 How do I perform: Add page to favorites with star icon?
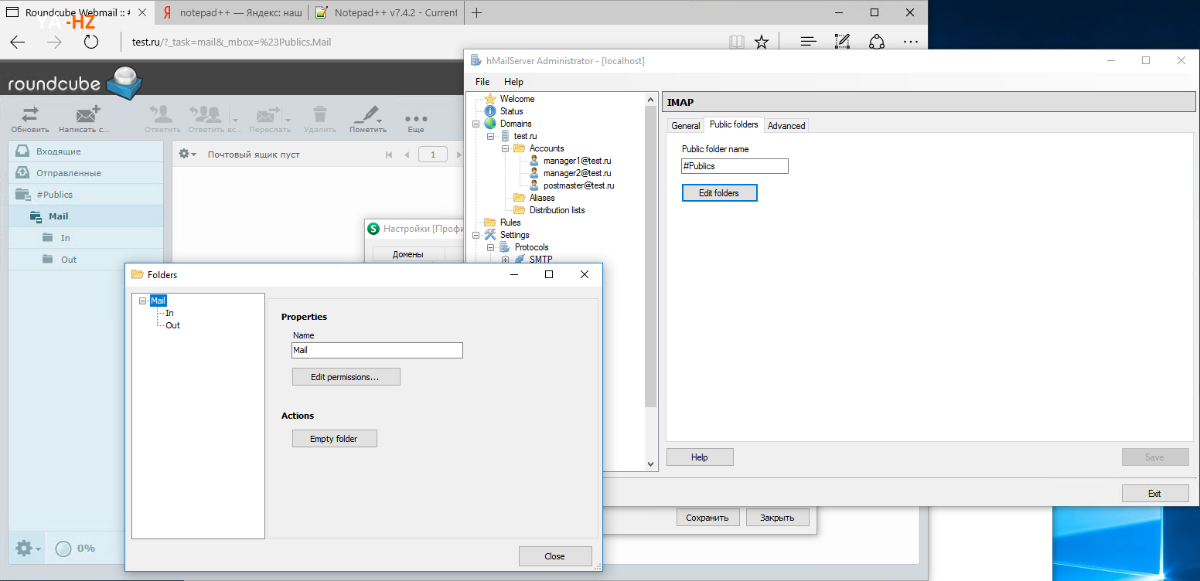pyautogui.click(x=762, y=42)
